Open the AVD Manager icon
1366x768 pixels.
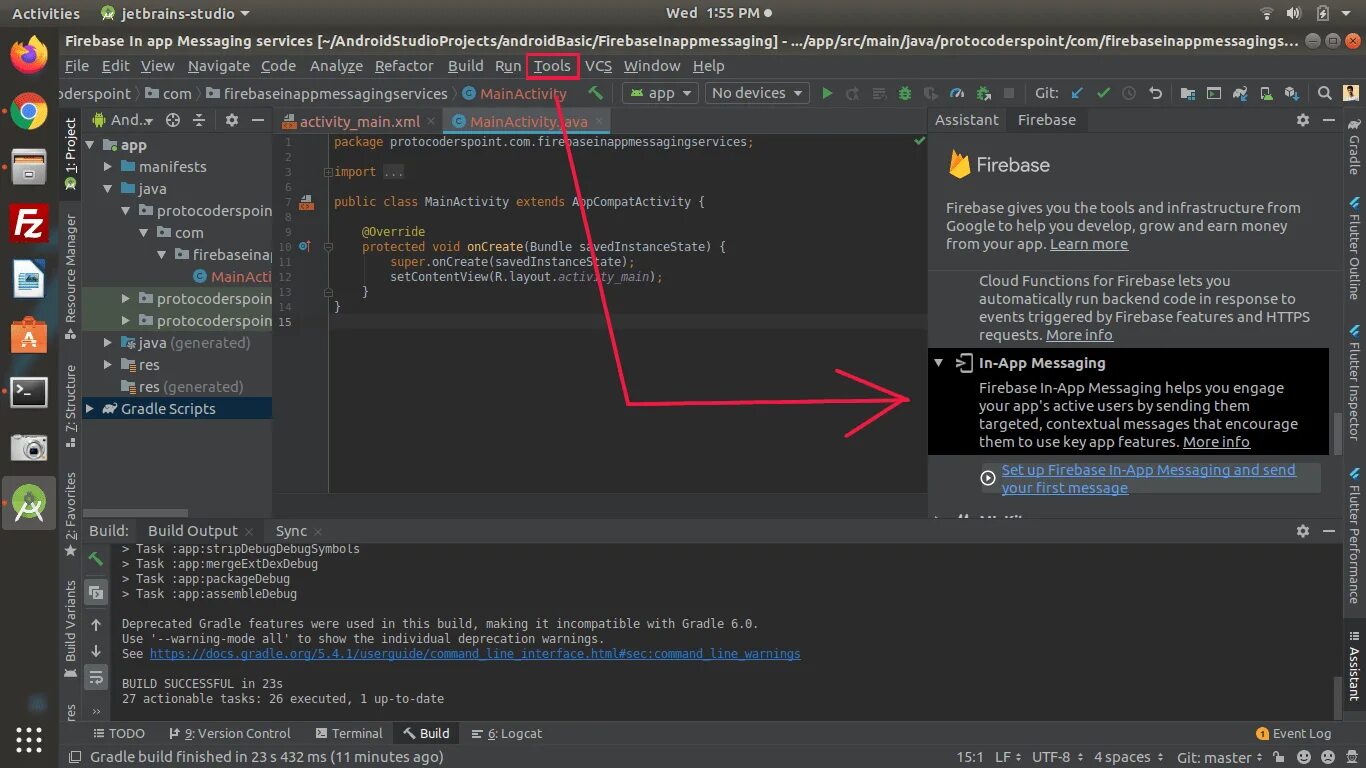click(1266, 93)
